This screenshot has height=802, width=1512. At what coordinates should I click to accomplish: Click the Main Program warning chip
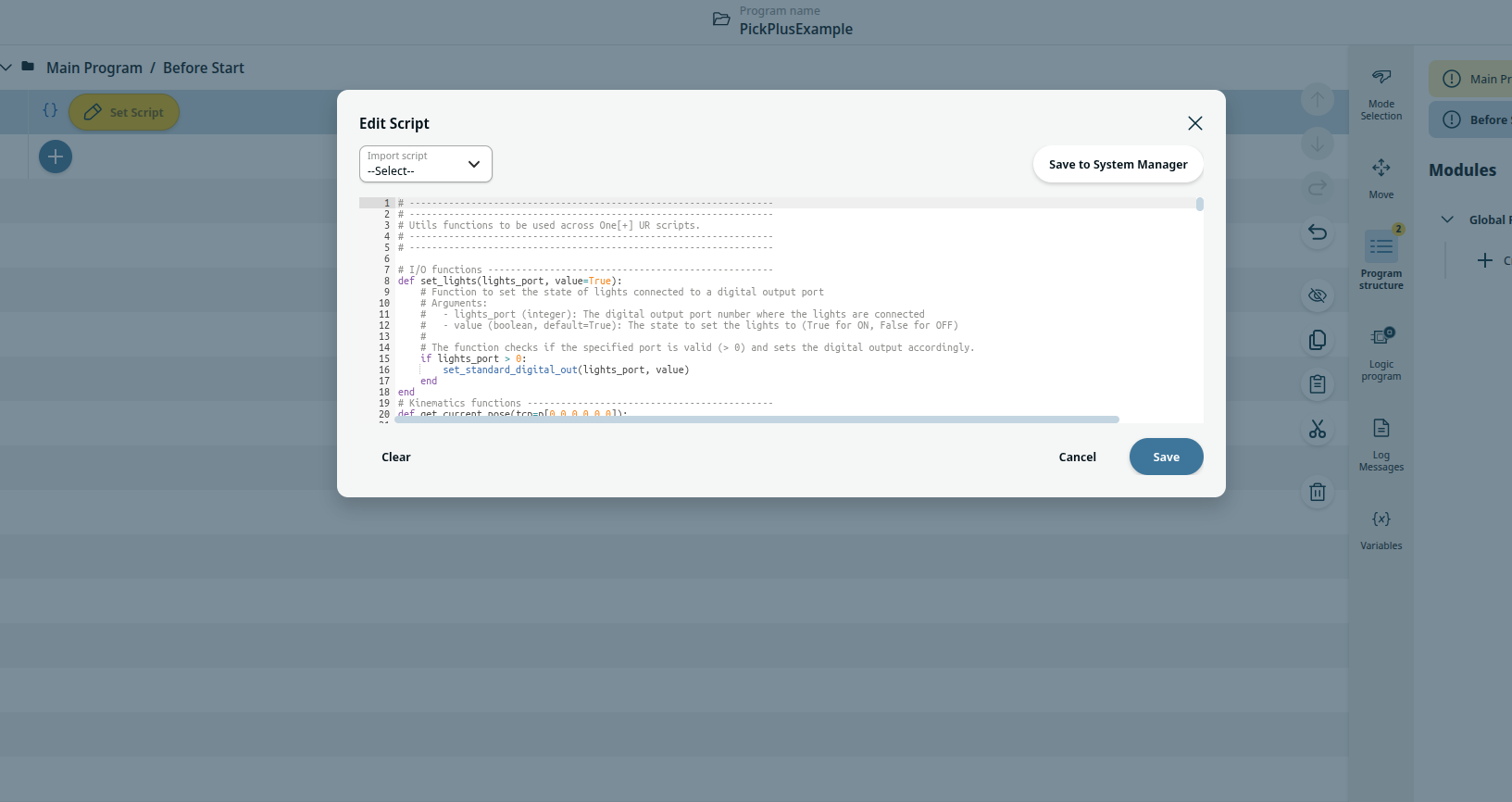1471,79
